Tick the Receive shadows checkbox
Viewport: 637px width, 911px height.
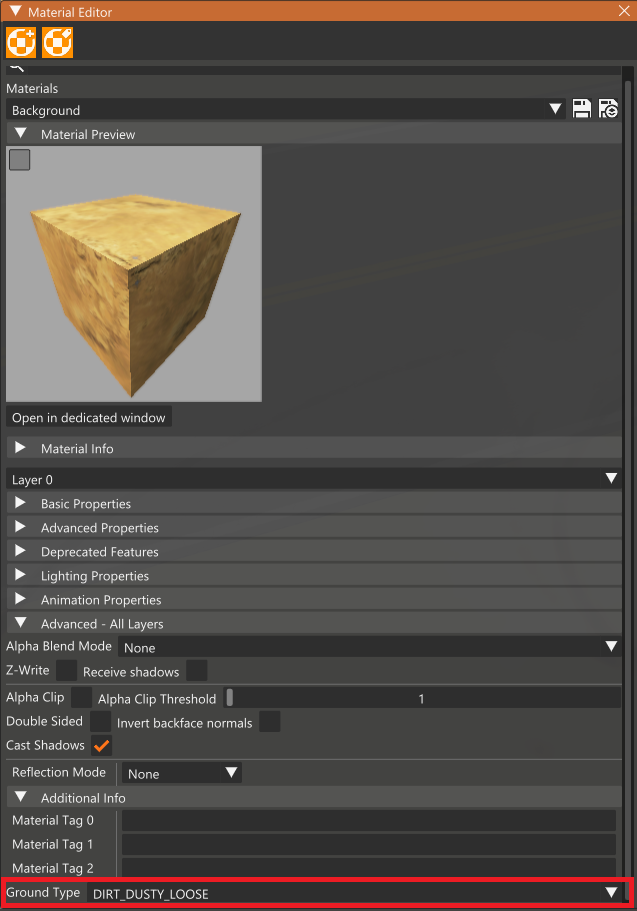point(196,670)
